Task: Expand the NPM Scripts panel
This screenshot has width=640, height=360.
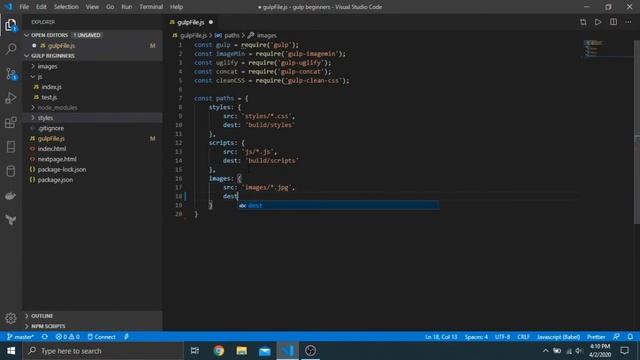Action: click(x=92, y=326)
